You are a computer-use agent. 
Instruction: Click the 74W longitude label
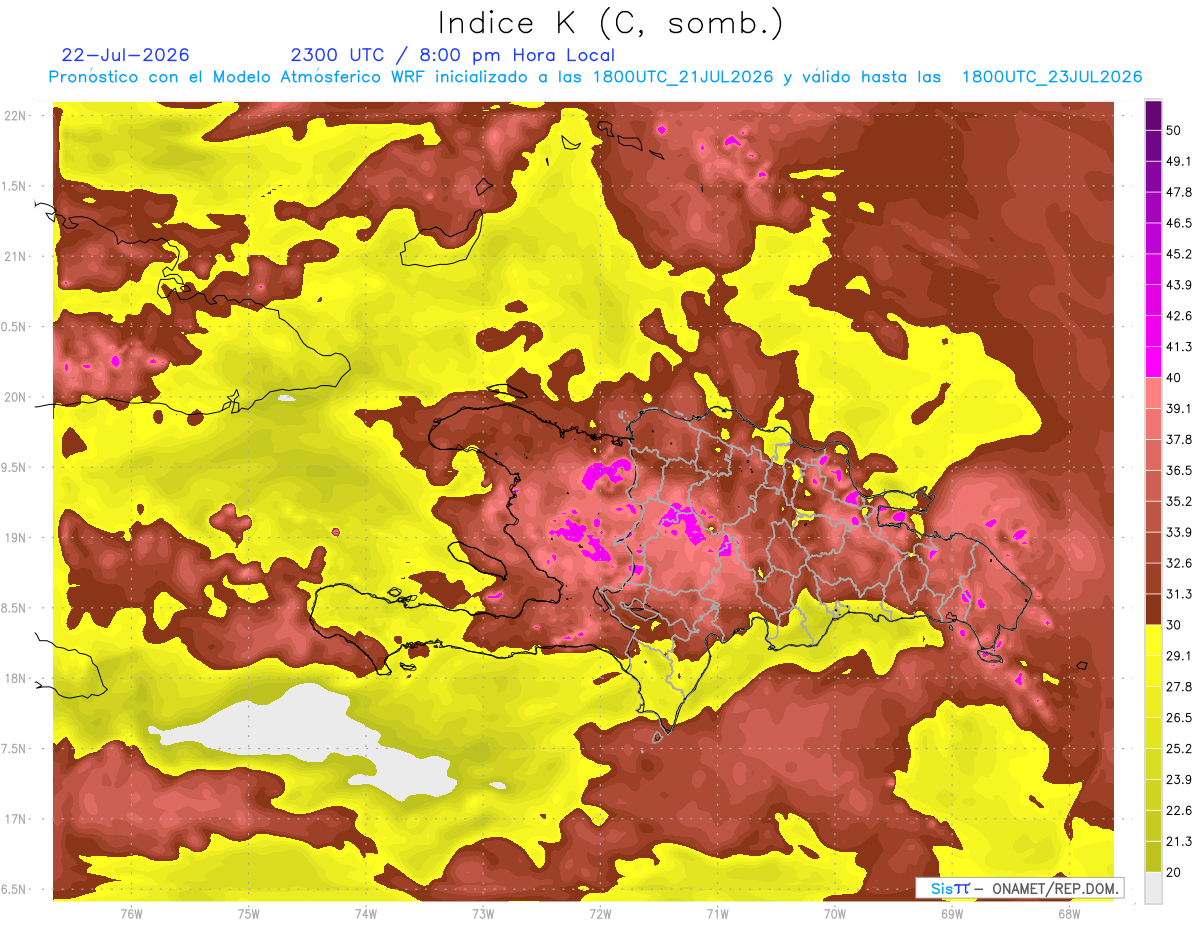(x=366, y=914)
